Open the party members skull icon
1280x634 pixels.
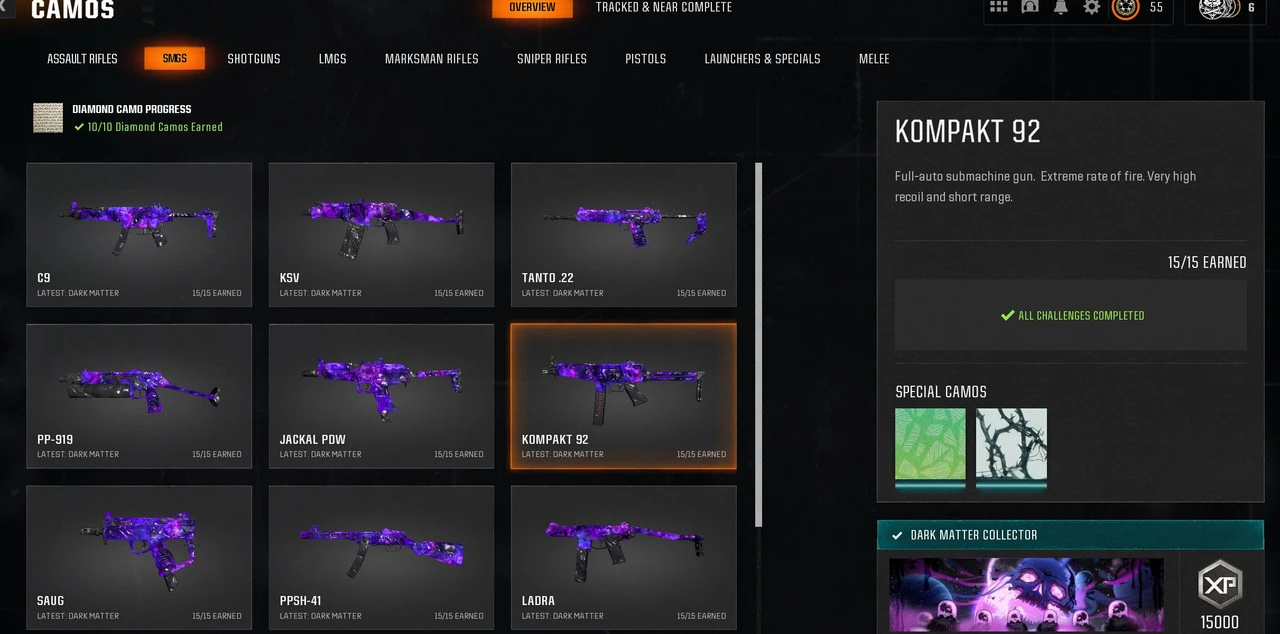click(1220, 8)
